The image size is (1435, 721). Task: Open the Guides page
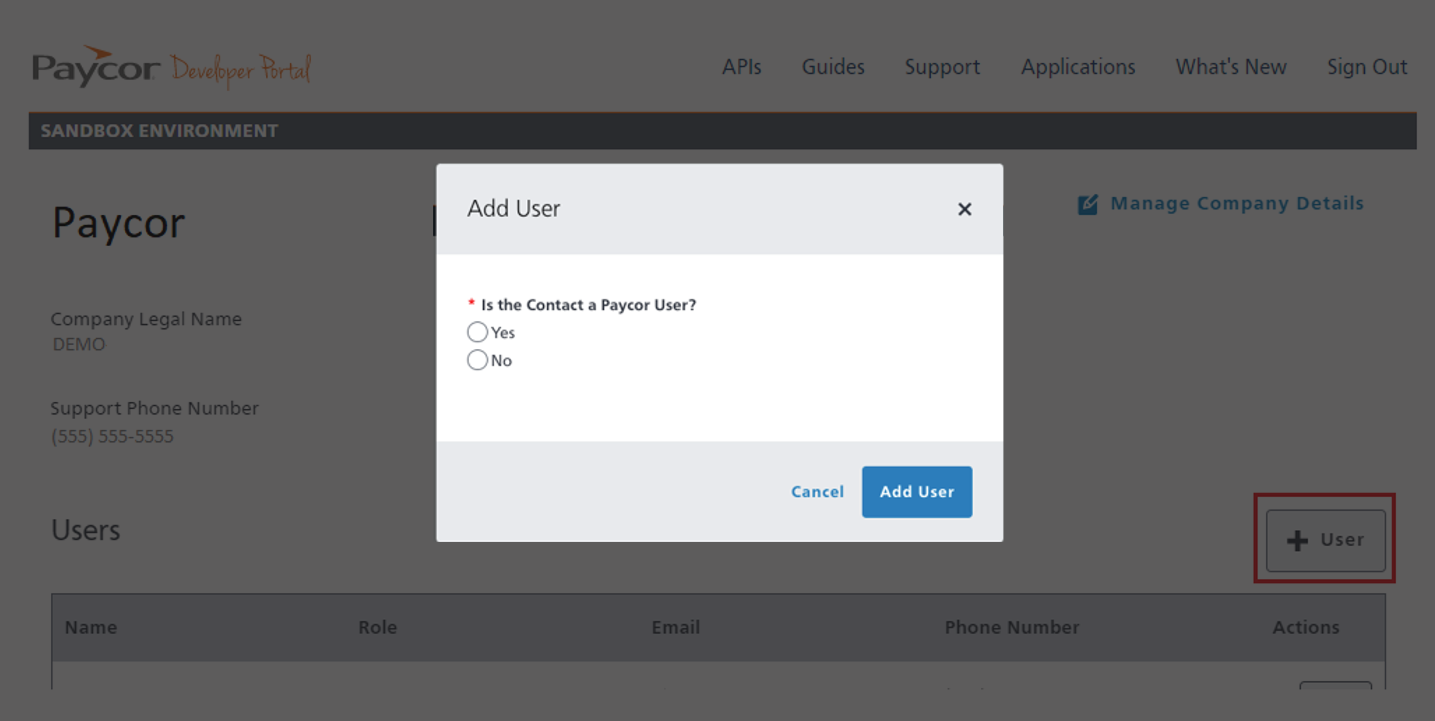[832, 67]
